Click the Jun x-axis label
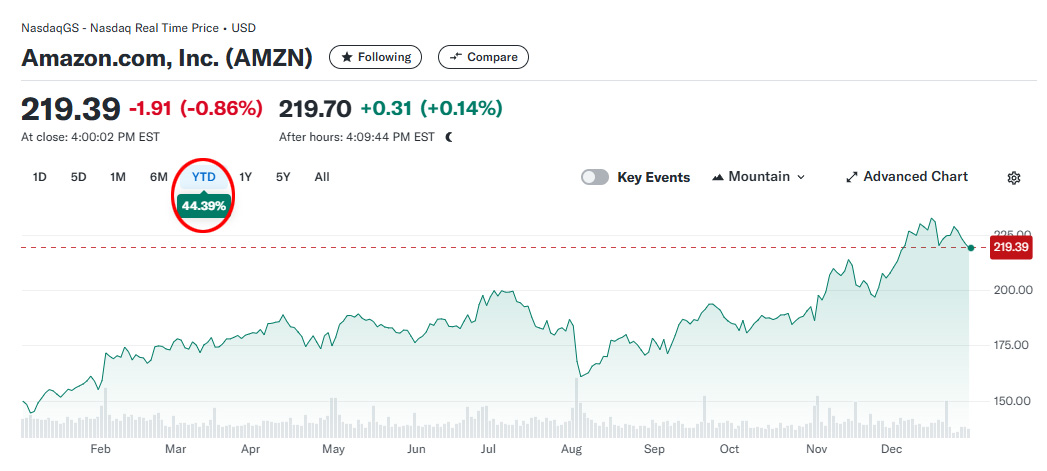The height and width of the screenshot is (471, 1047). click(x=416, y=450)
